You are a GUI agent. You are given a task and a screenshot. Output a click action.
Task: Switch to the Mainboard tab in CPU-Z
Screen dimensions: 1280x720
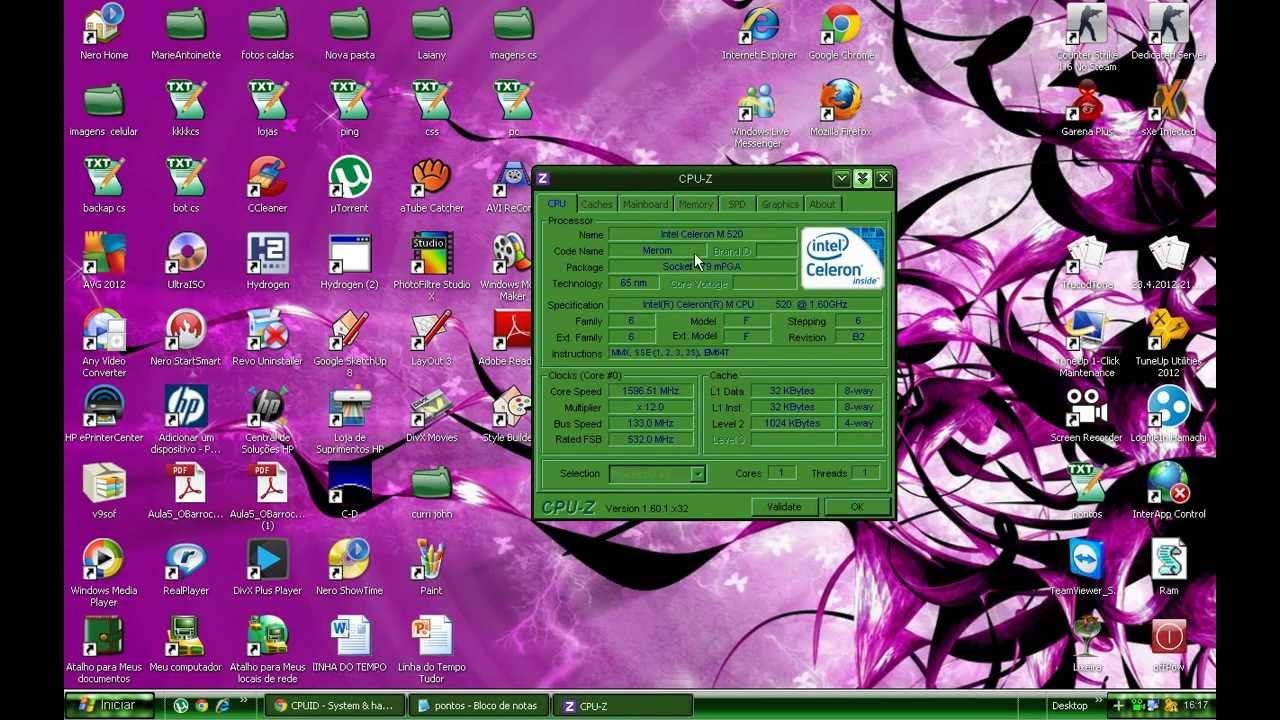[x=645, y=204]
